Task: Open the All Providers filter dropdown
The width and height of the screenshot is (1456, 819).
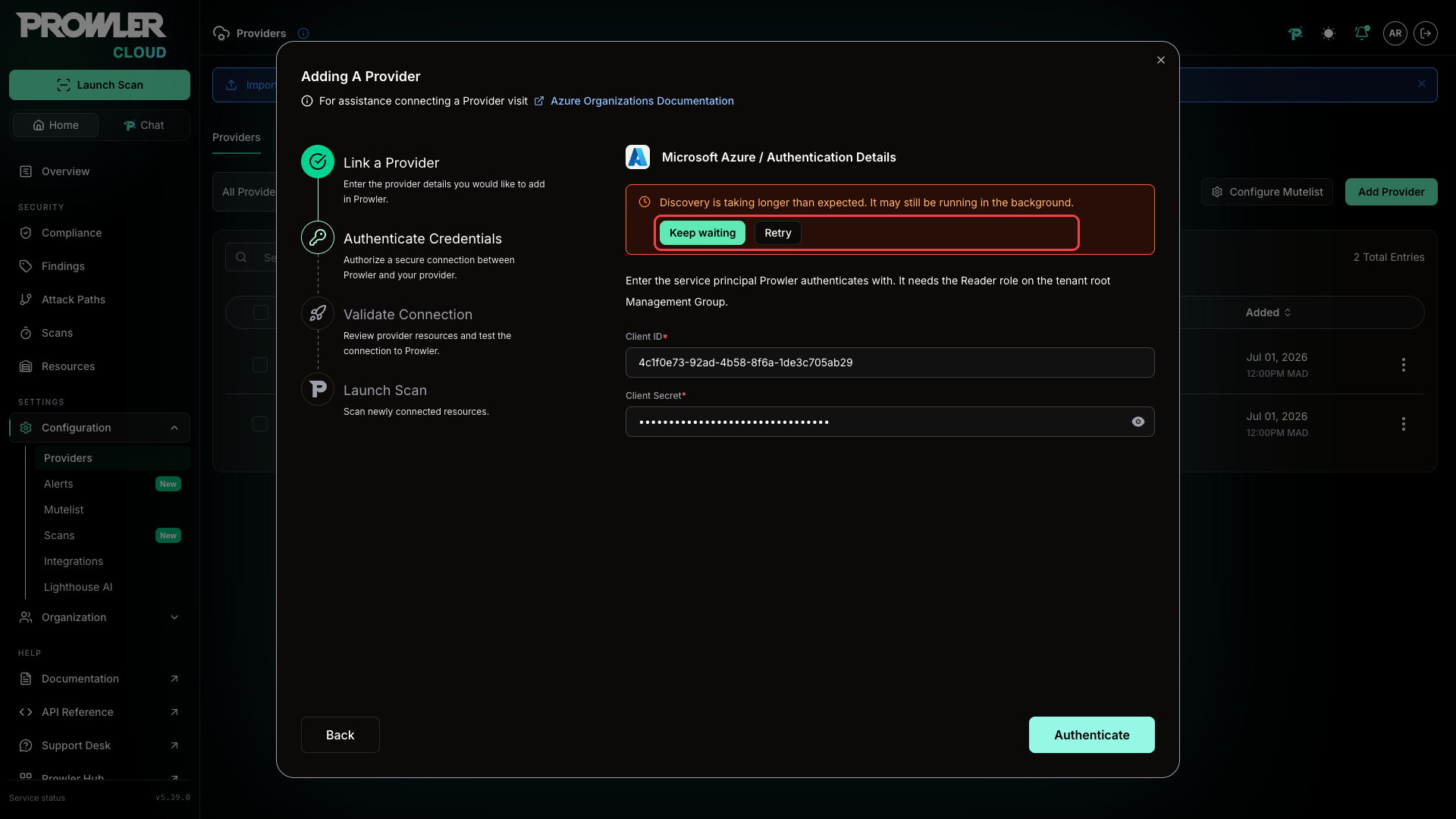Action: pos(245,192)
